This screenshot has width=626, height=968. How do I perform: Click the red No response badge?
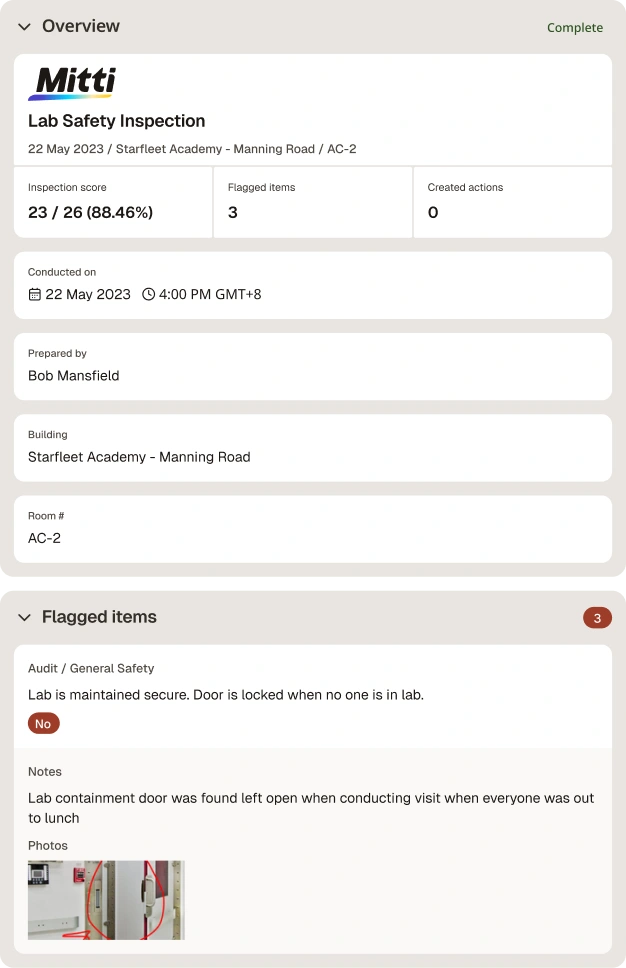tap(43, 724)
